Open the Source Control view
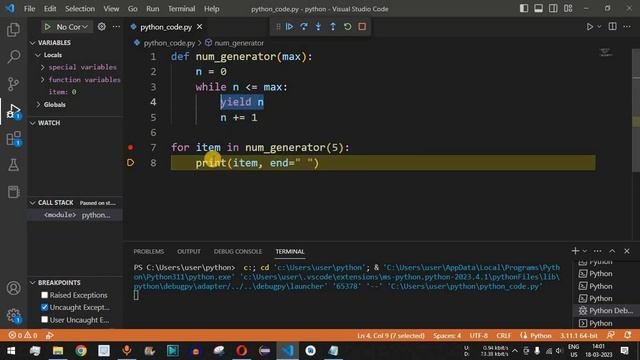 13,84
